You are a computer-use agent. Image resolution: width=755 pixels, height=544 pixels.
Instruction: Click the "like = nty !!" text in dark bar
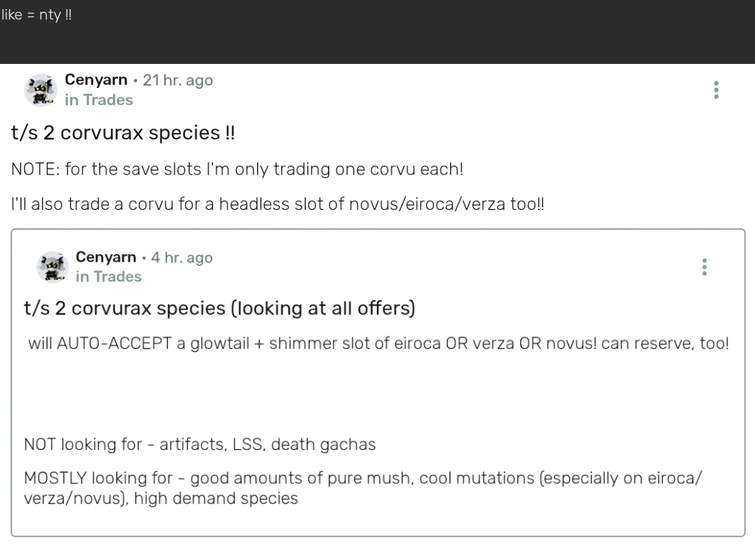[x=36, y=15]
